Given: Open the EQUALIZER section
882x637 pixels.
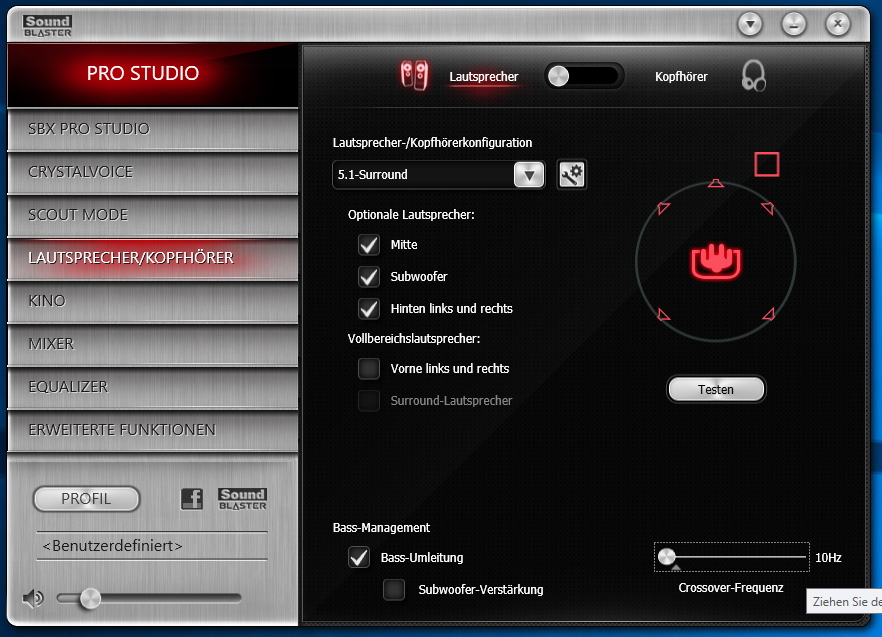Looking at the screenshot, I should [152, 387].
